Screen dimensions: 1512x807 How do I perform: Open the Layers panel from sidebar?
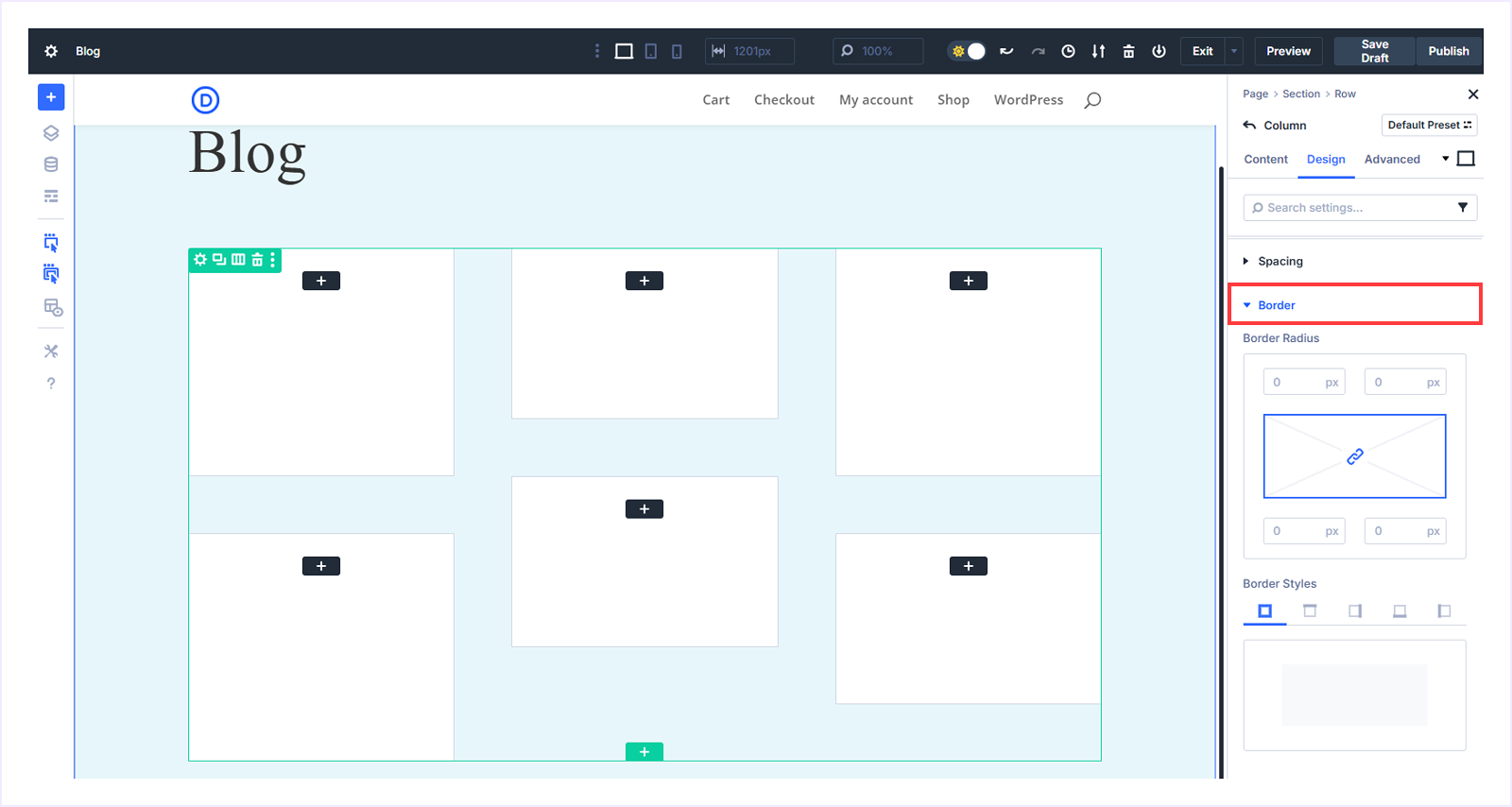pyautogui.click(x=51, y=133)
